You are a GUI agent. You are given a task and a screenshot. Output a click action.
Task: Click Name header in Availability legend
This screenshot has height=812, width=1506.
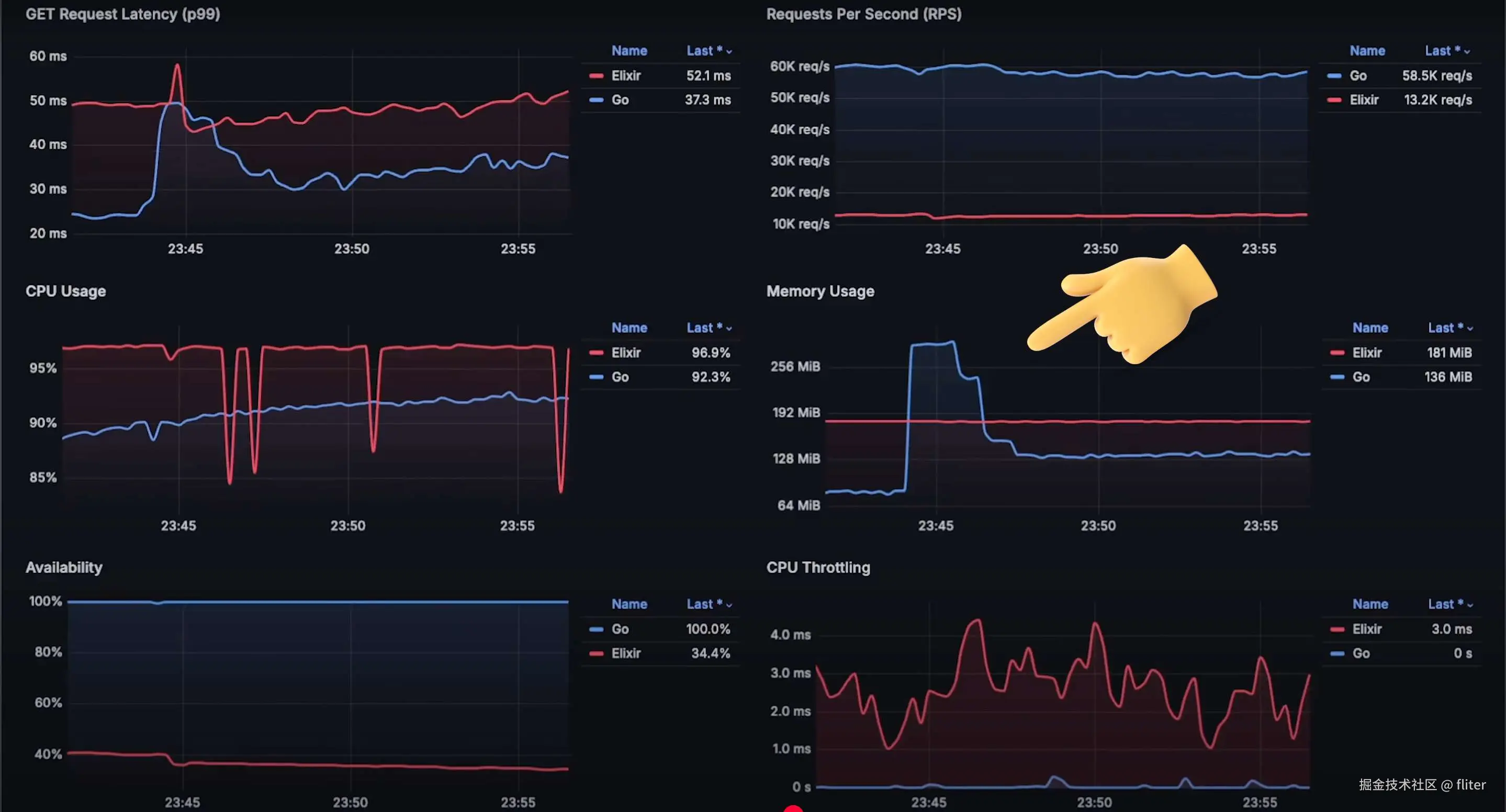(629, 604)
